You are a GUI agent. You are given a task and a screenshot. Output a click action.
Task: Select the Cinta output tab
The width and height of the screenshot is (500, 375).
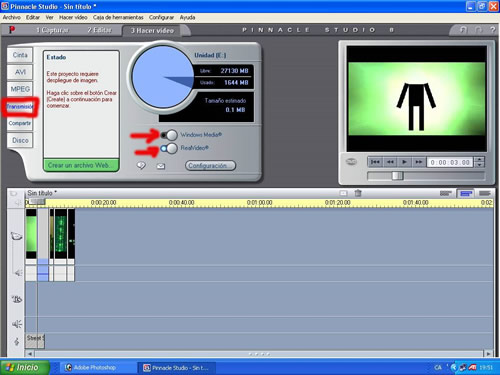[x=20, y=55]
